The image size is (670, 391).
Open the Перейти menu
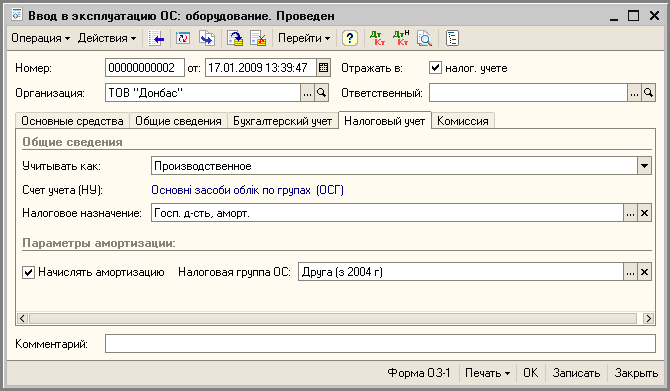coord(304,38)
